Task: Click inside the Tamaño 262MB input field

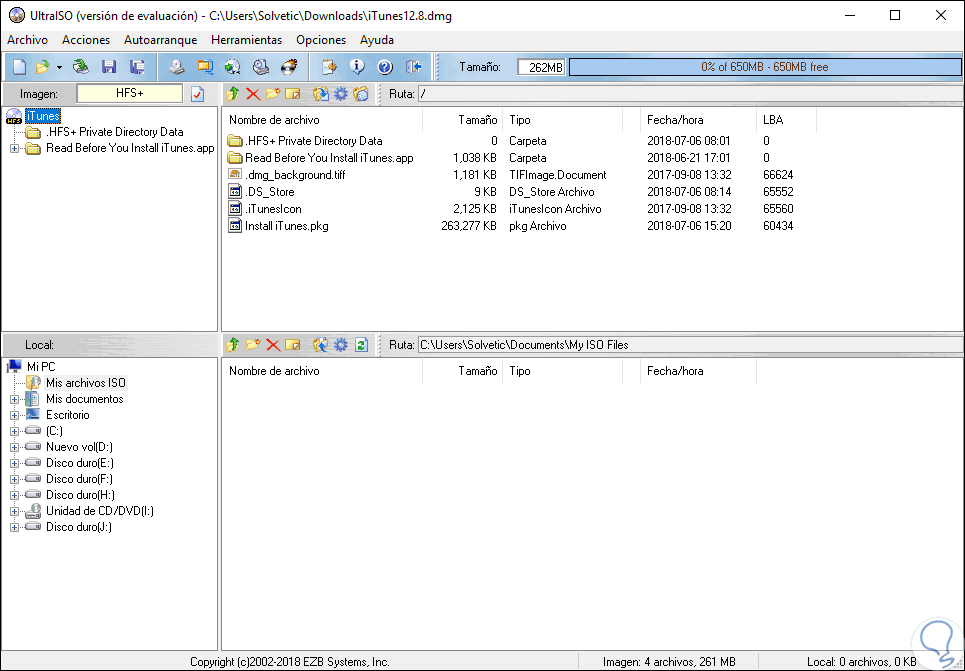Action: [x=543, y=66]
